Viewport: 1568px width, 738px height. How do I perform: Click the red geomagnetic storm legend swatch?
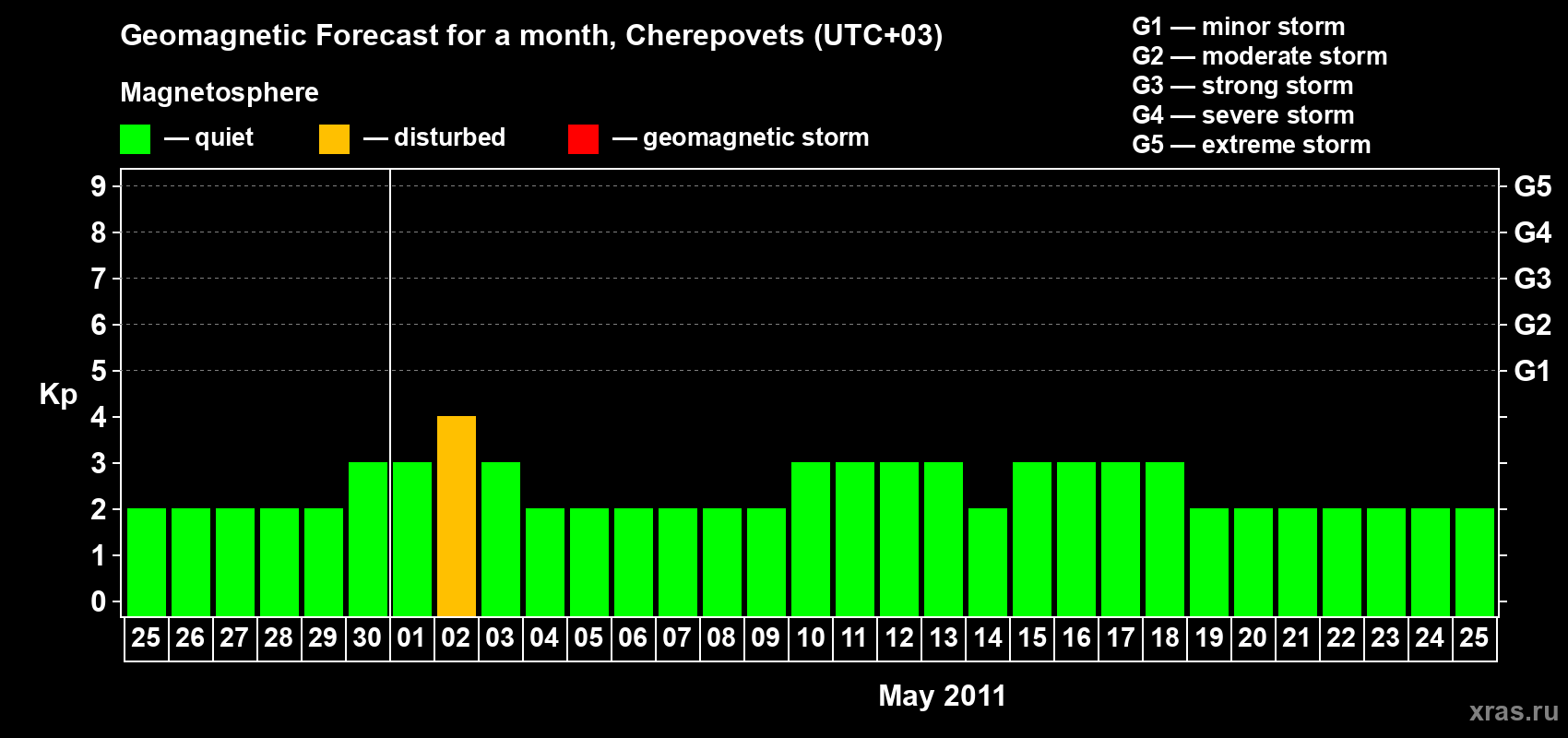[583, 139]
